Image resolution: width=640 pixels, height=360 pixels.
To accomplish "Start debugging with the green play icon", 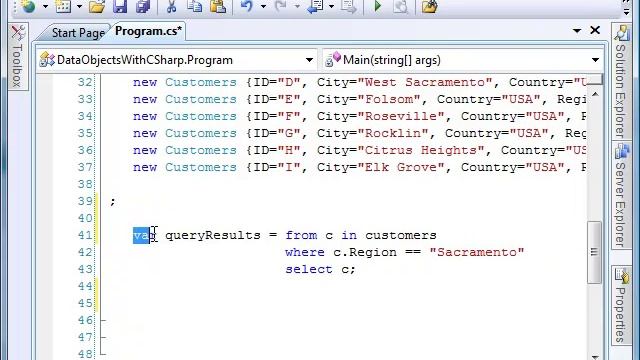I will tap(378, 6).
